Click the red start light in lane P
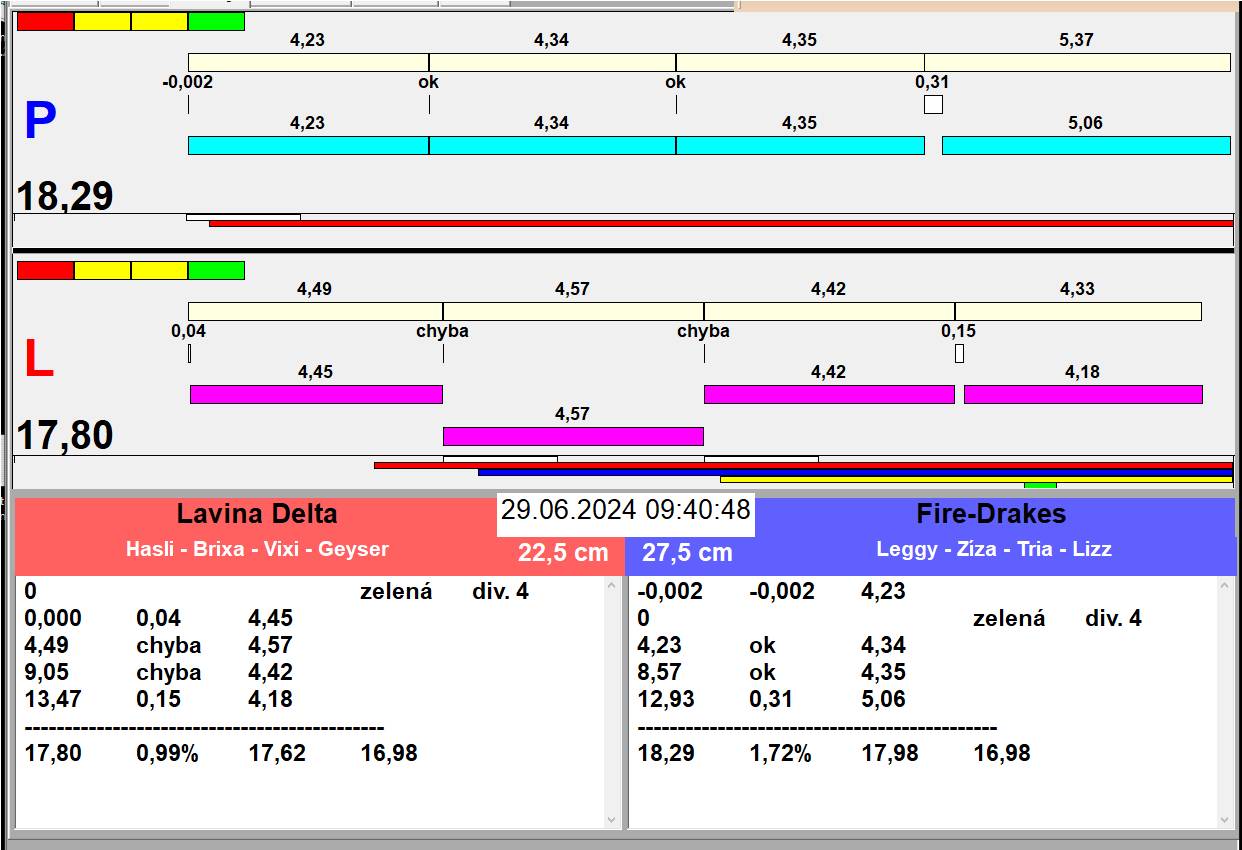Viewport: 1242px width, 850px height. 45,21
